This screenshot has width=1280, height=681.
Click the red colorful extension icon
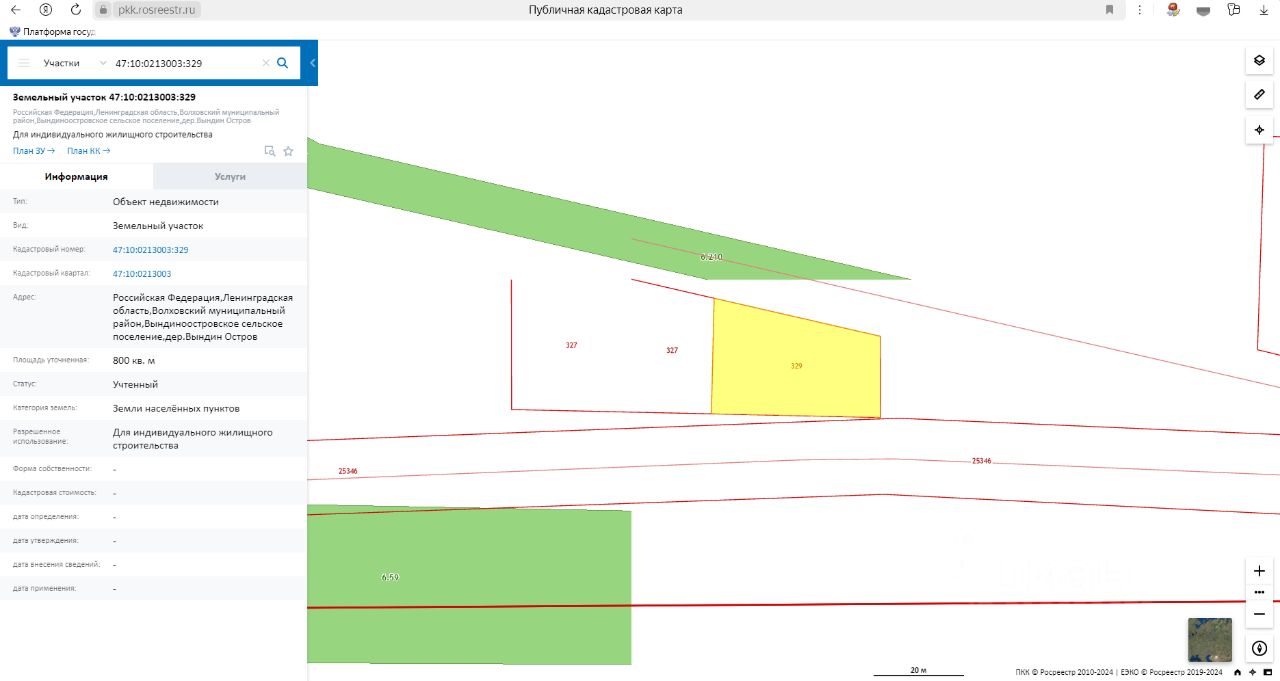click(x=1173, y=9)
